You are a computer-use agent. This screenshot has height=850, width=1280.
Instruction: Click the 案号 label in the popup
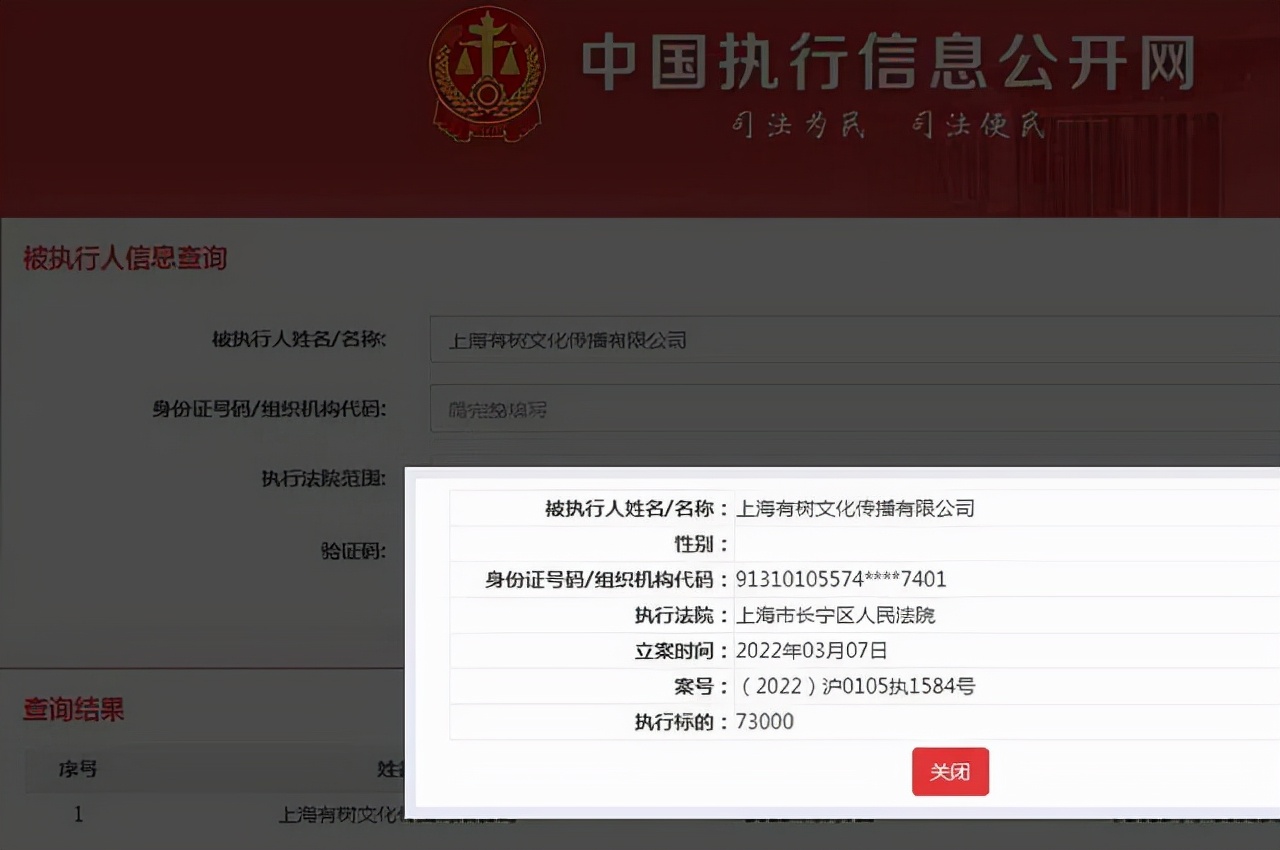(703, 686)
